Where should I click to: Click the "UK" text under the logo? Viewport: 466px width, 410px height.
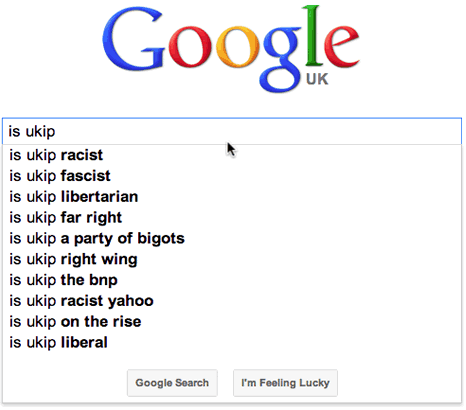click(x=317, y=79)
